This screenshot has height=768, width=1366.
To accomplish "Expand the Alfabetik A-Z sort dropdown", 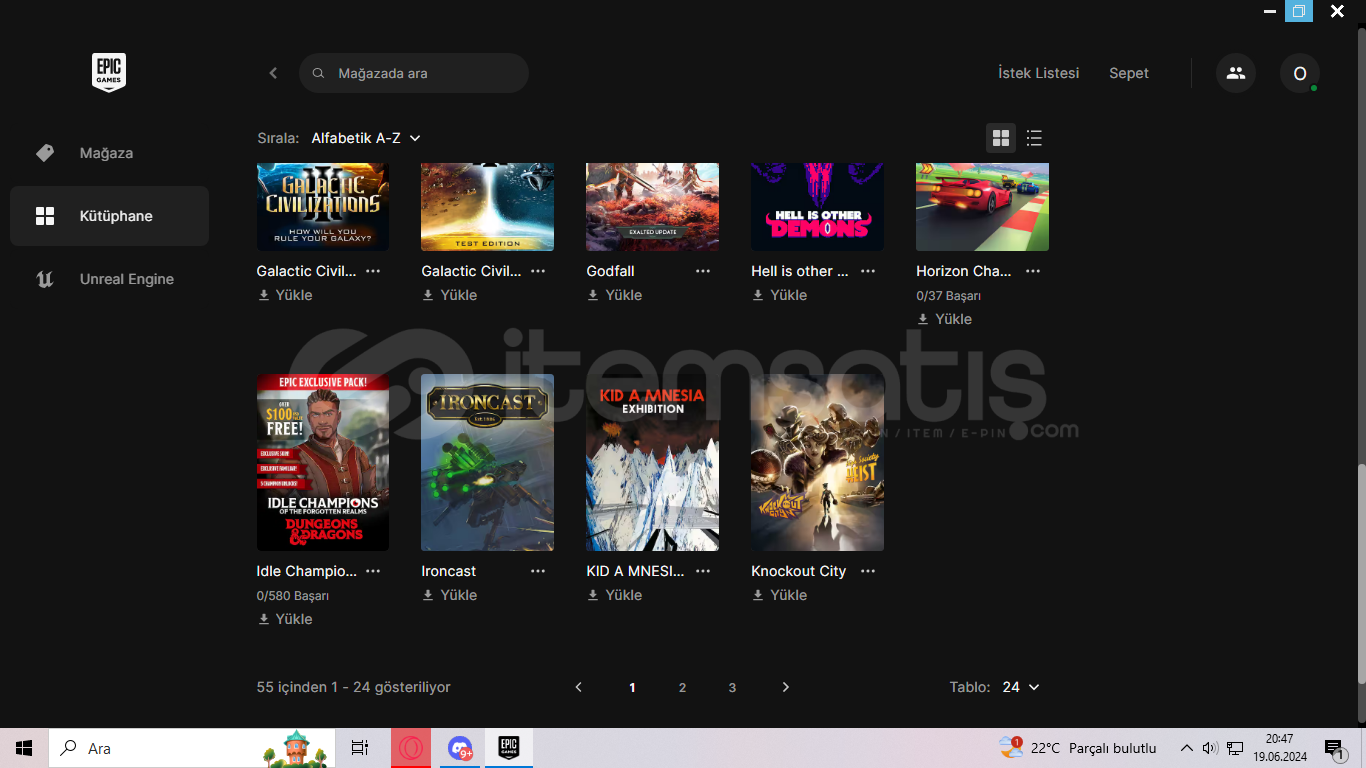I will [366, 138].
